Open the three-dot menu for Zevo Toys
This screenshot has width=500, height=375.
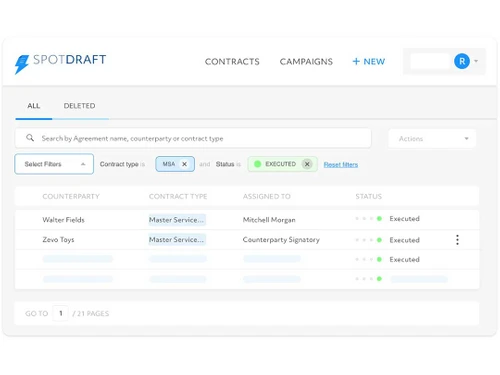point(457,240)
